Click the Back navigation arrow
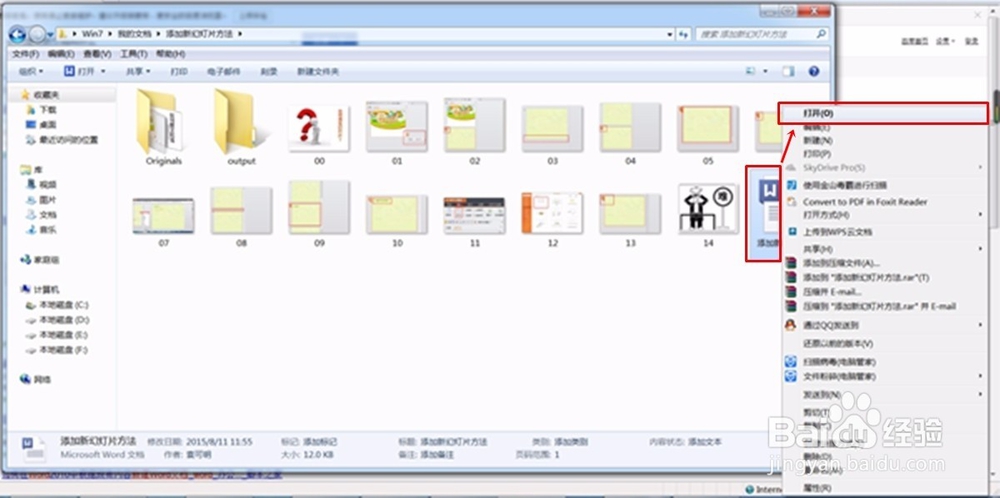This screenshot has width=1000, height=498. click(x=18, y=33)
